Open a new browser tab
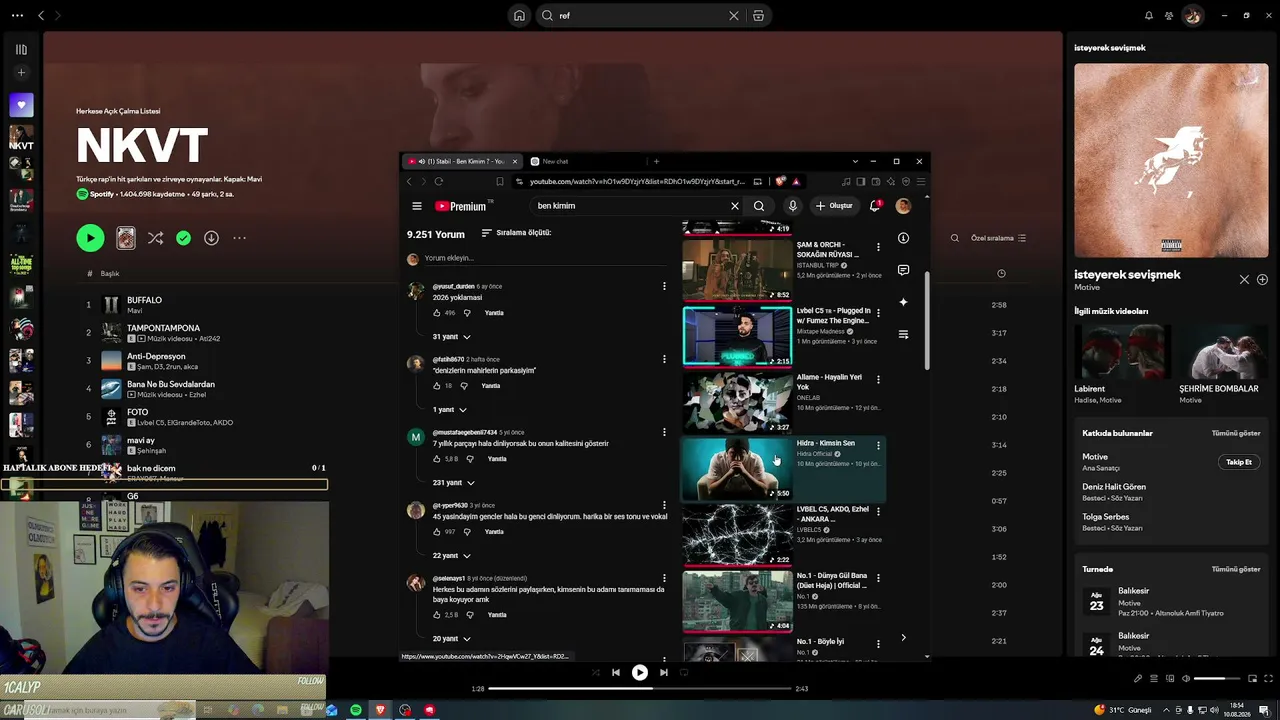Screen dimensions: 1280x720 click(656, 161)
